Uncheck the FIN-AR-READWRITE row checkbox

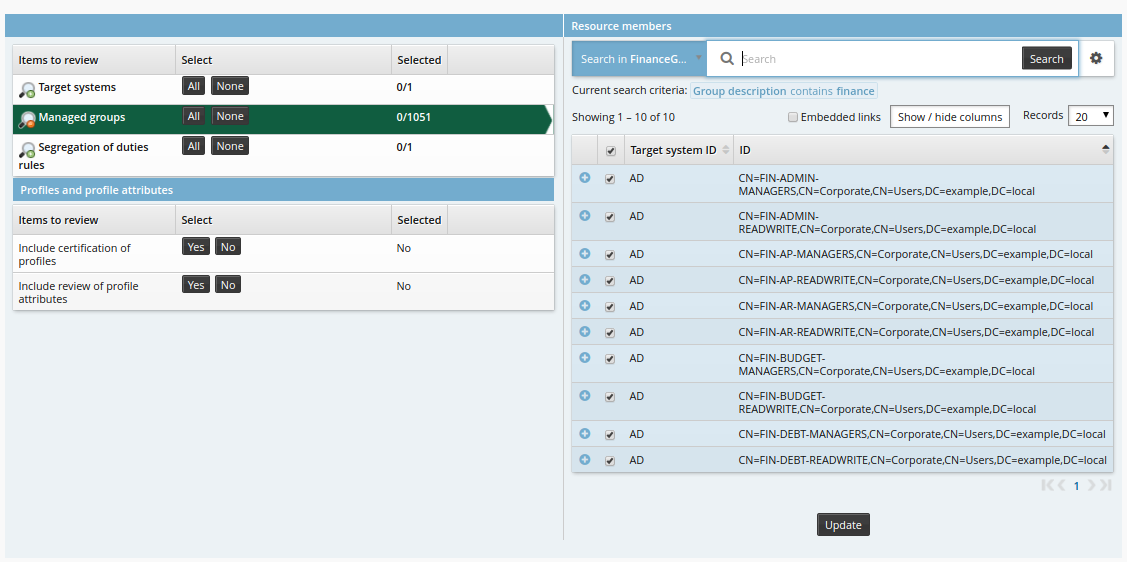(x=610, y=332)
